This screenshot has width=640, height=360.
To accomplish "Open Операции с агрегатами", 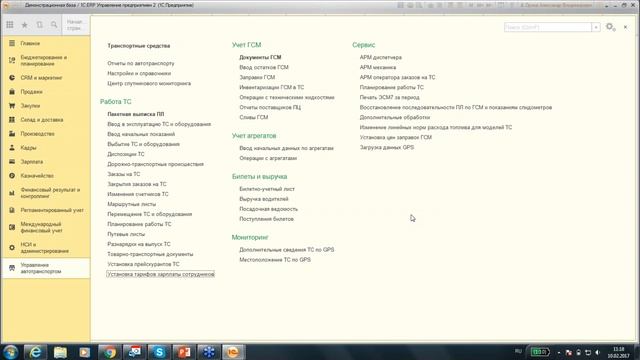I will tap(268, 158).
